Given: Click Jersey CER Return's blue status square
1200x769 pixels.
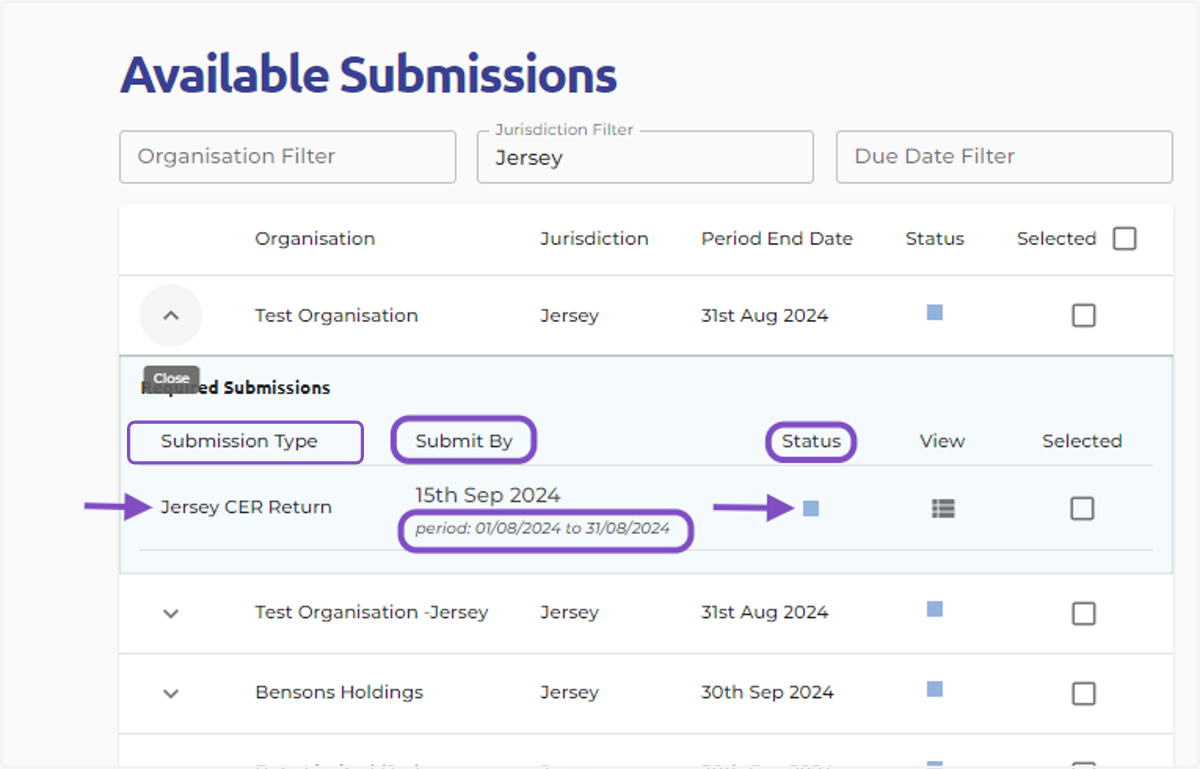Looking at the screenshot, I should pos(811,509).
